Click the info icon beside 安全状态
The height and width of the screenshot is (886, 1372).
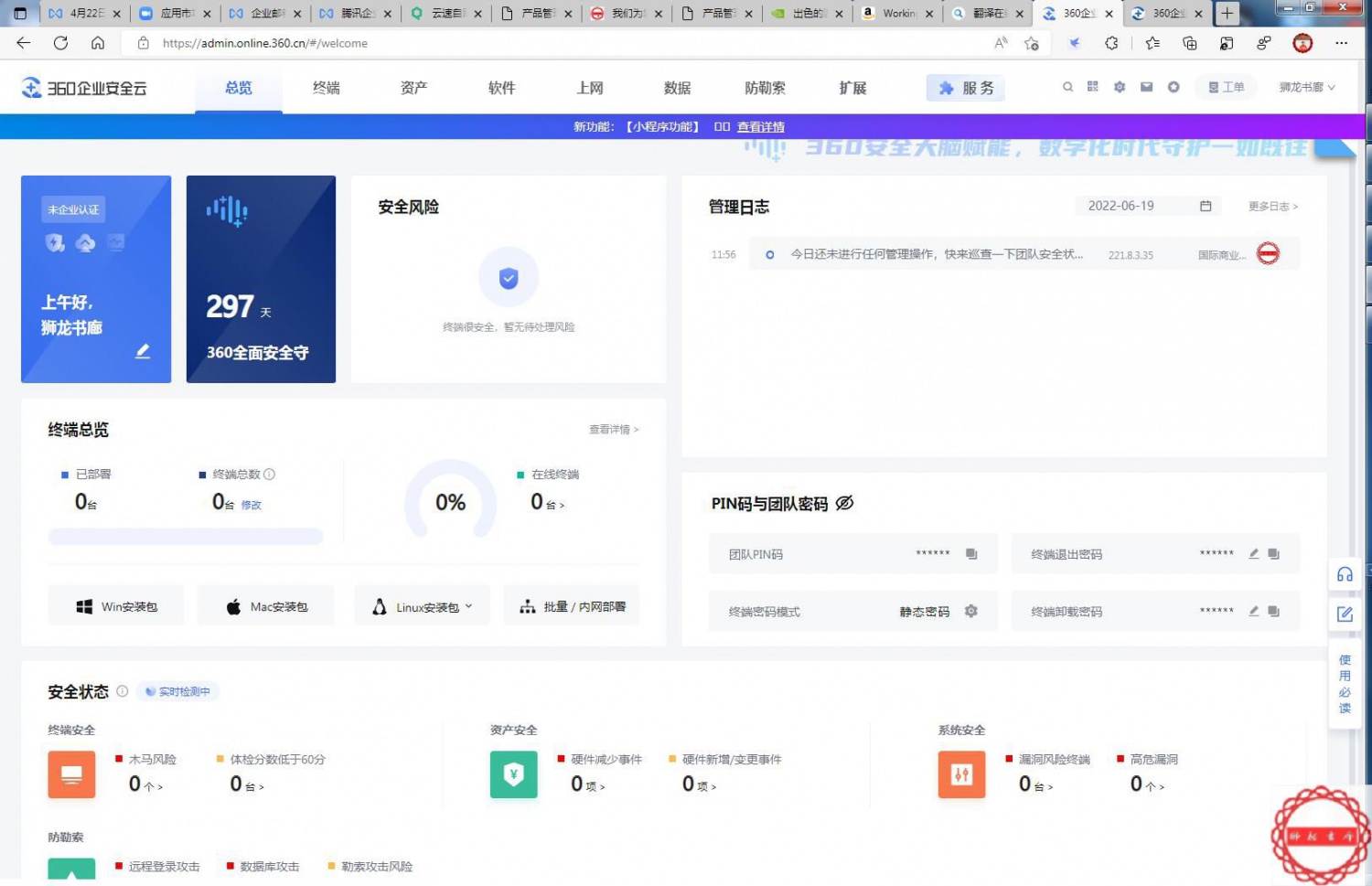[x=122, y=691]
